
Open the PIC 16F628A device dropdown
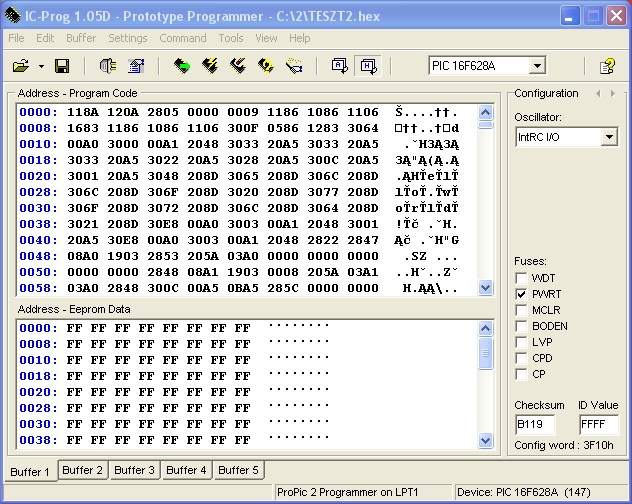tap(537, 66)
